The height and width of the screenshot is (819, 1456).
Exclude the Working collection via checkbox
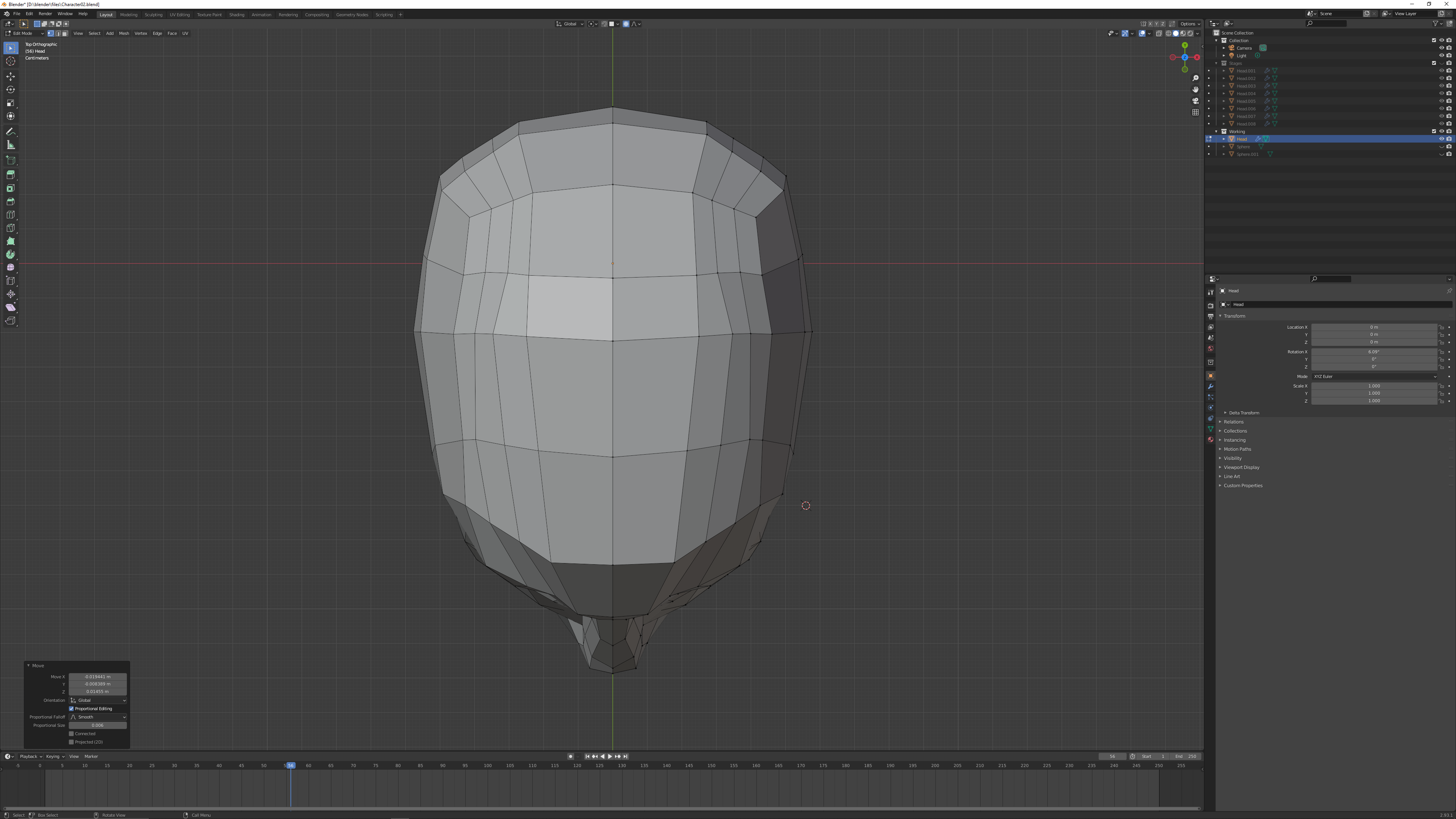[1434, 131]
